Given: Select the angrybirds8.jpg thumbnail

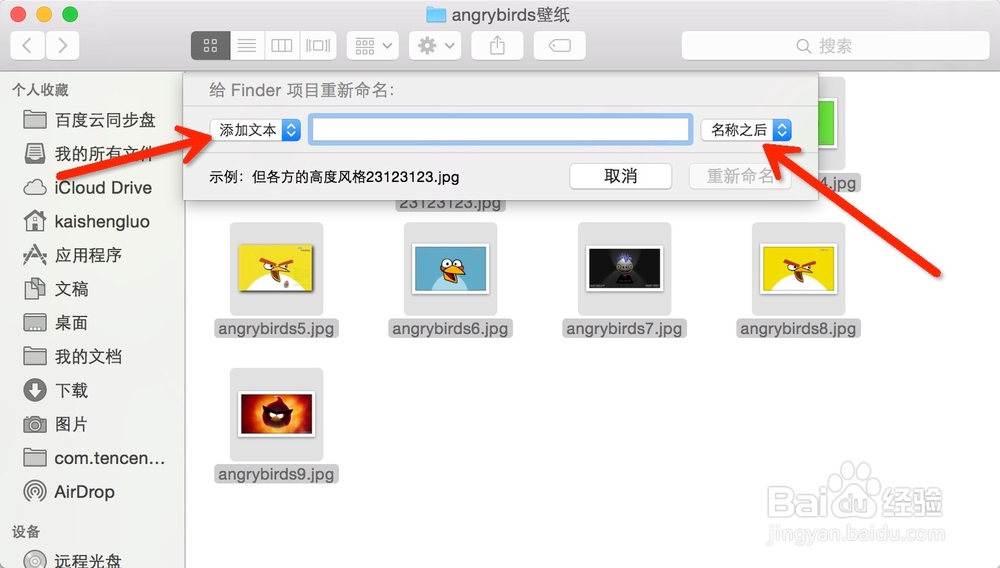Looking at the screenshot, I should (798, 268).
